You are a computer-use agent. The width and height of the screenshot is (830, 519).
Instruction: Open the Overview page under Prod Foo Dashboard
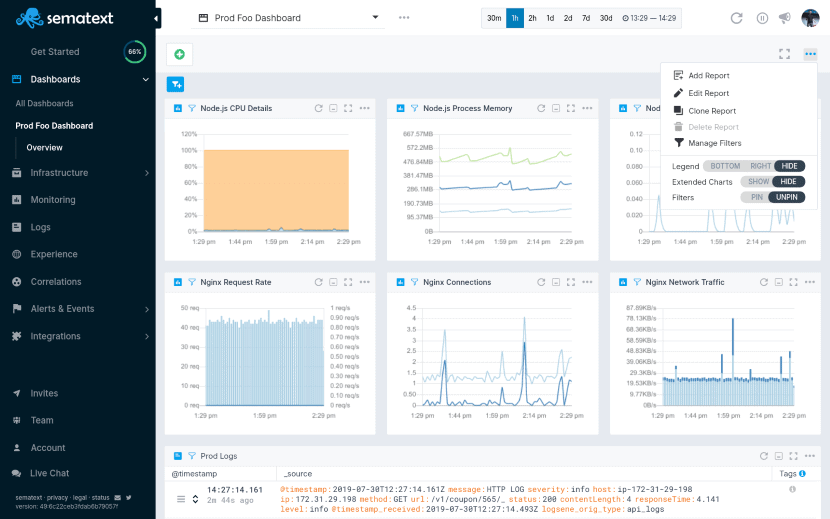coord(44,148)
